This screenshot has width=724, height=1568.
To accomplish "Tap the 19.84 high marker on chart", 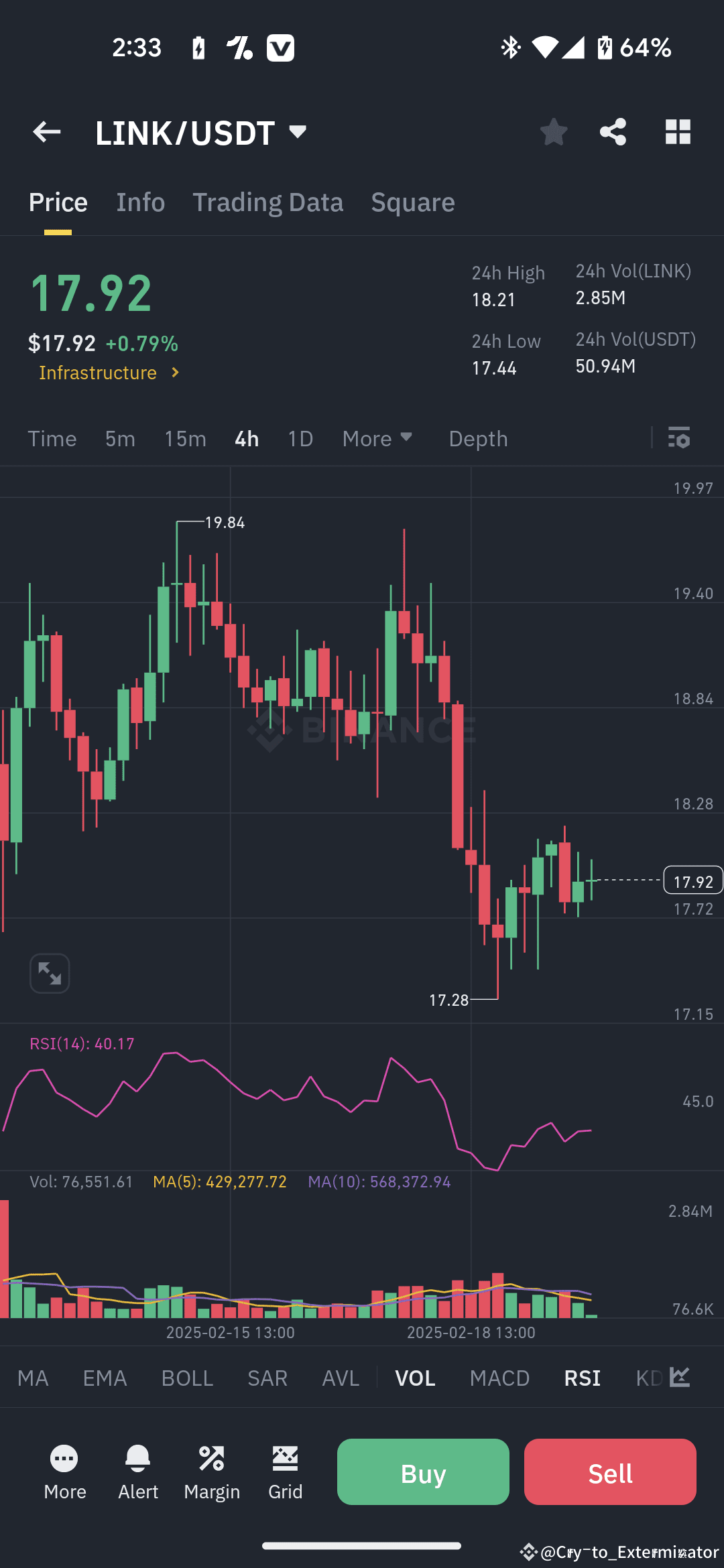I will (x=225, y=523).
